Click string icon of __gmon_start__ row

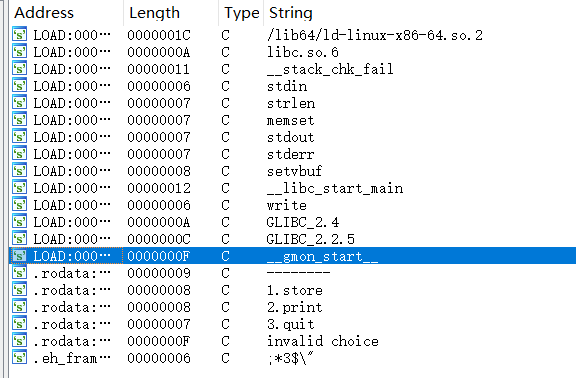(x=19, y=256)
